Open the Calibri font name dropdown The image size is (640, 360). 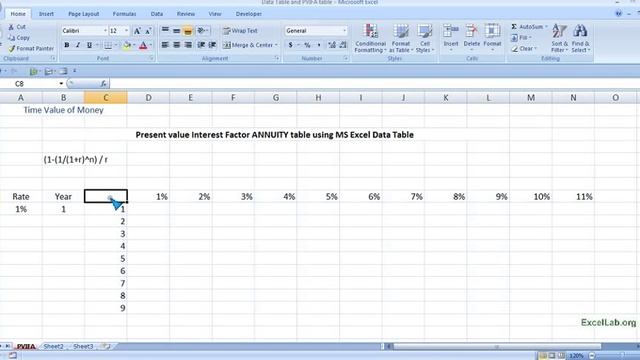[105, 31]
